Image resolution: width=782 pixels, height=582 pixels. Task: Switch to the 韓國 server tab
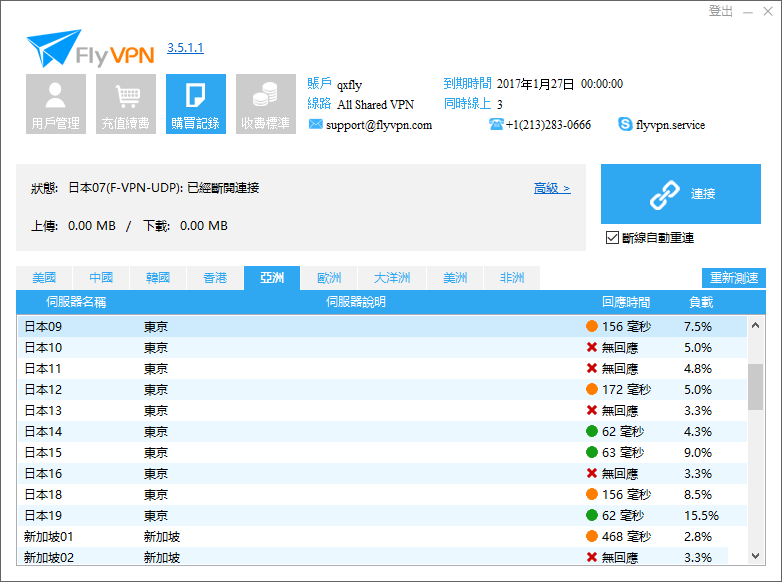tap(158, 278)
